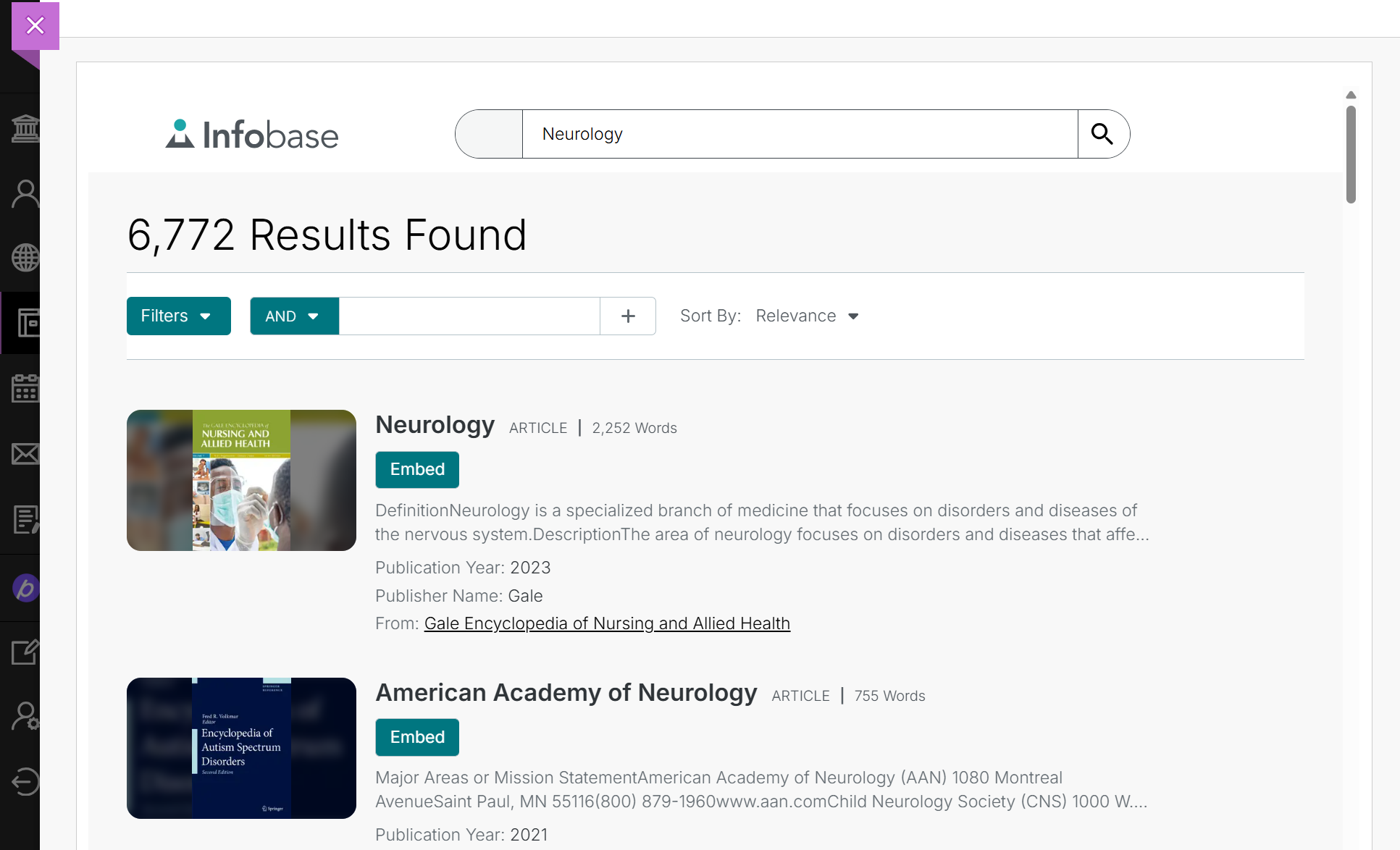The height and width of the screenshot is (850, 1400).
Task: Embed the Neurology article
Action: click(x=417, y=469)
